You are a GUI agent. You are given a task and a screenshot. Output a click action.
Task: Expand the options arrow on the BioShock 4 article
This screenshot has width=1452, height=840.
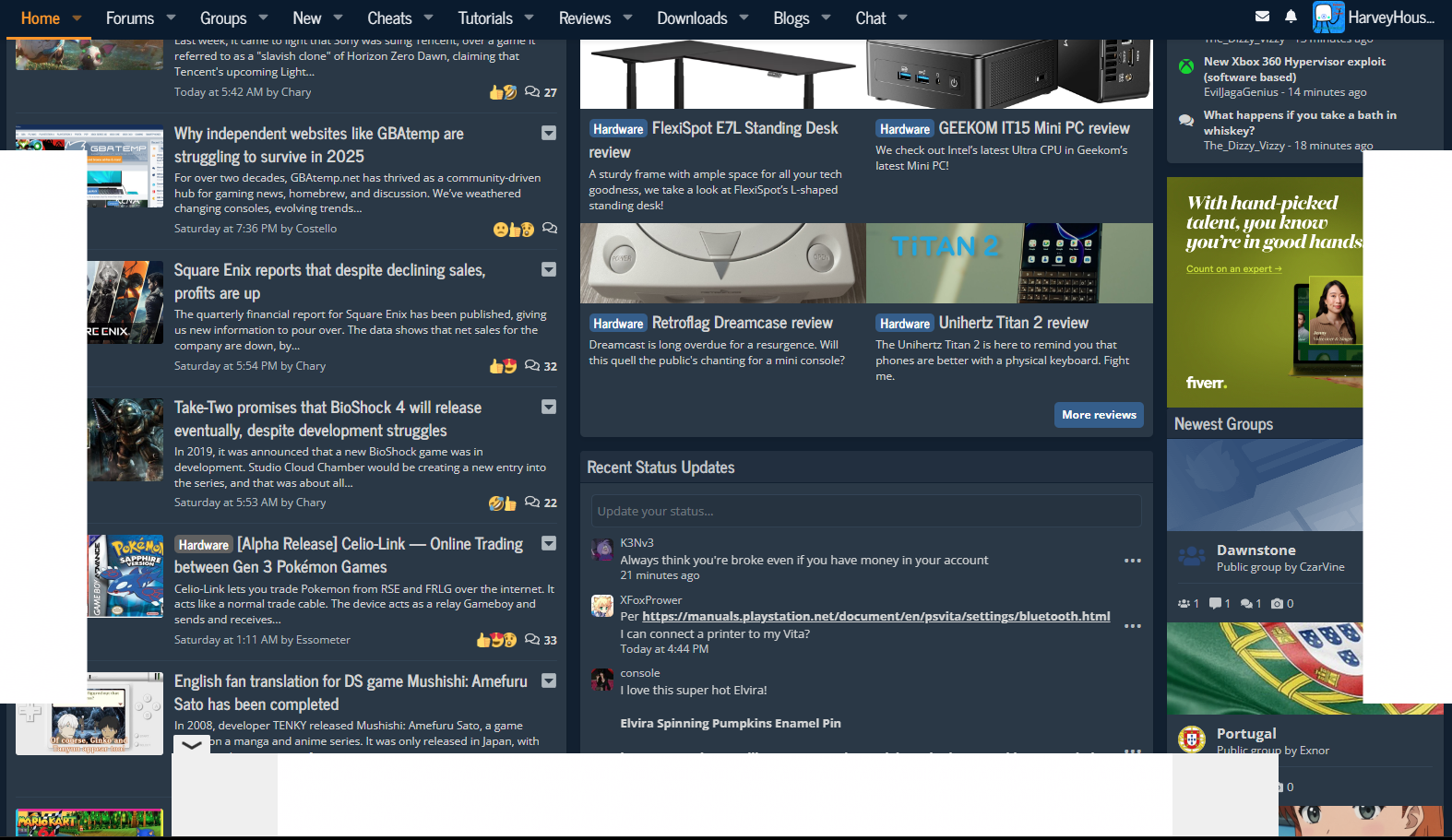(x=549, y=407)
